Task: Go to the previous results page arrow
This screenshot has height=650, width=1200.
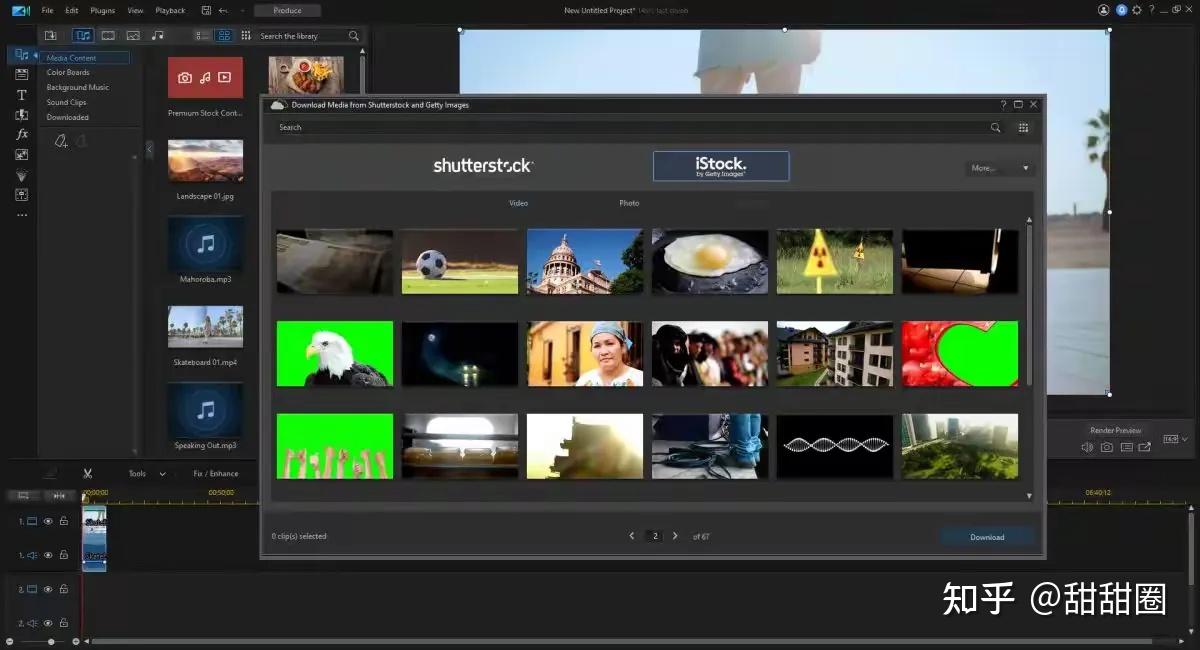Action: tap(631, 536)
